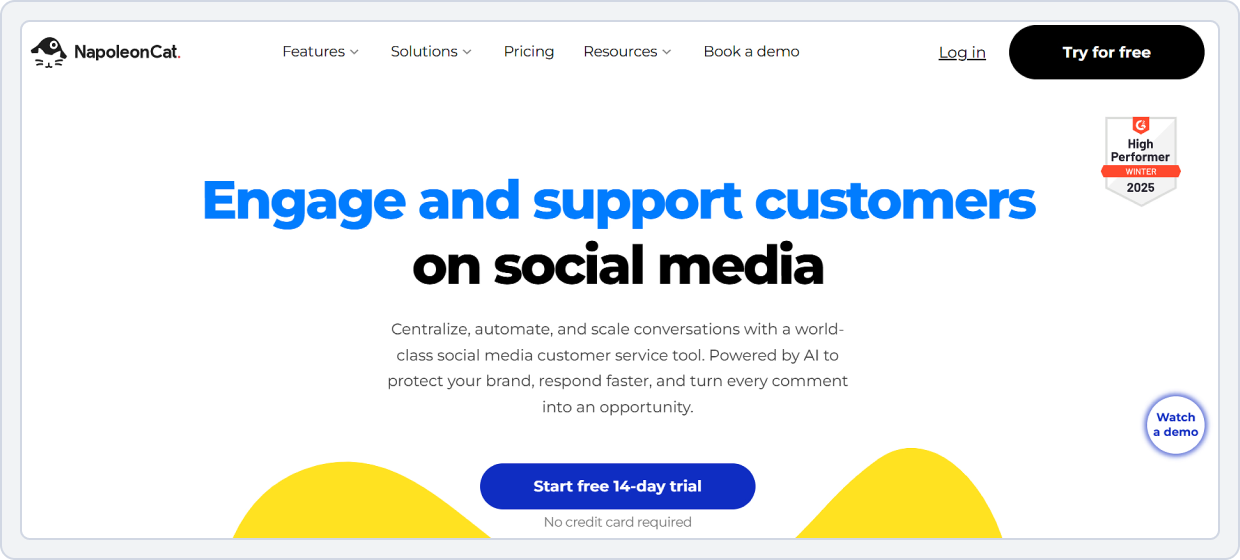Open the Resources menu item
The width and height of the screenshot is (1240, 560).
pos(620,52)
